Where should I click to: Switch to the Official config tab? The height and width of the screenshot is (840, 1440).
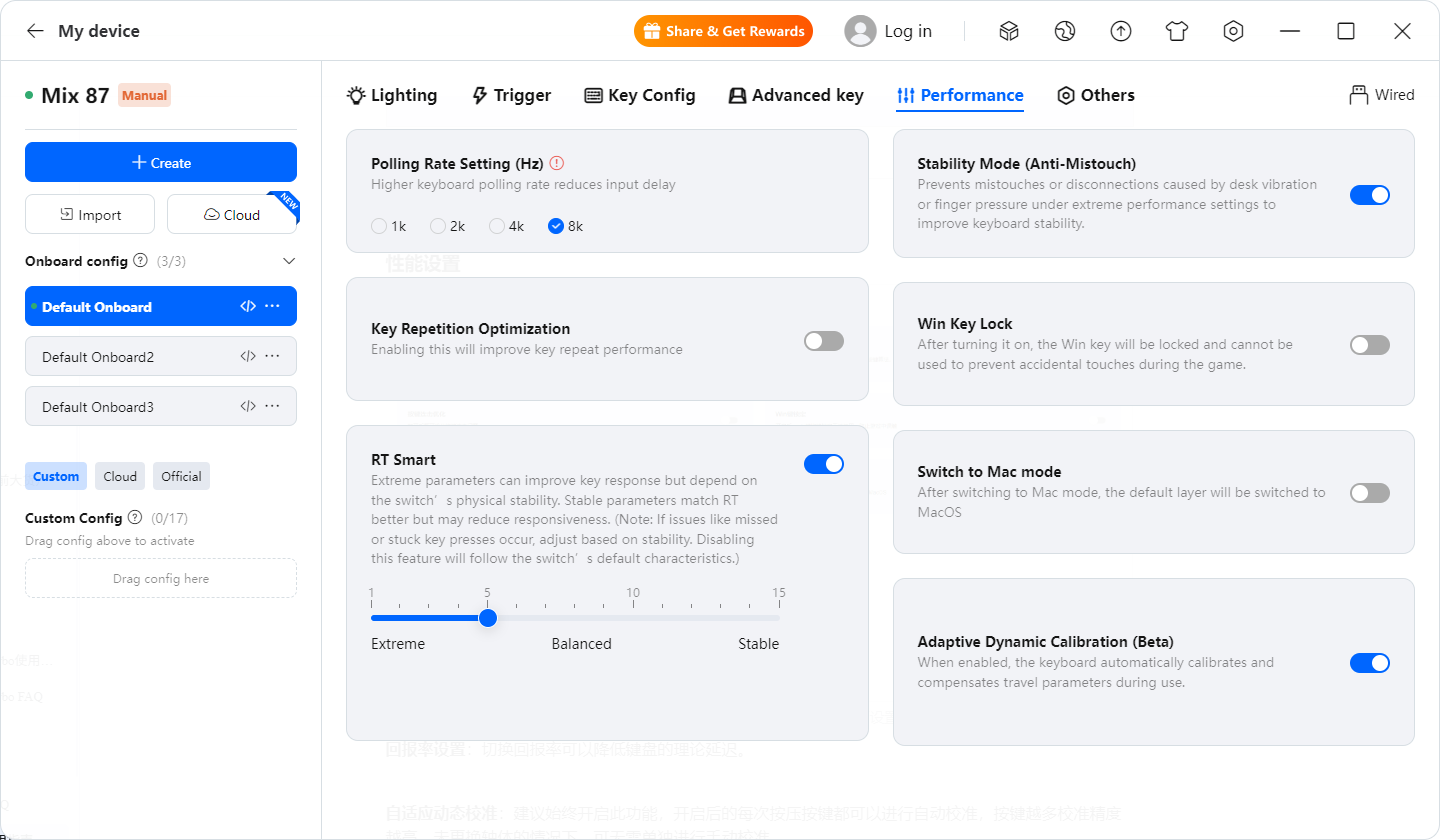pos(181,476)
